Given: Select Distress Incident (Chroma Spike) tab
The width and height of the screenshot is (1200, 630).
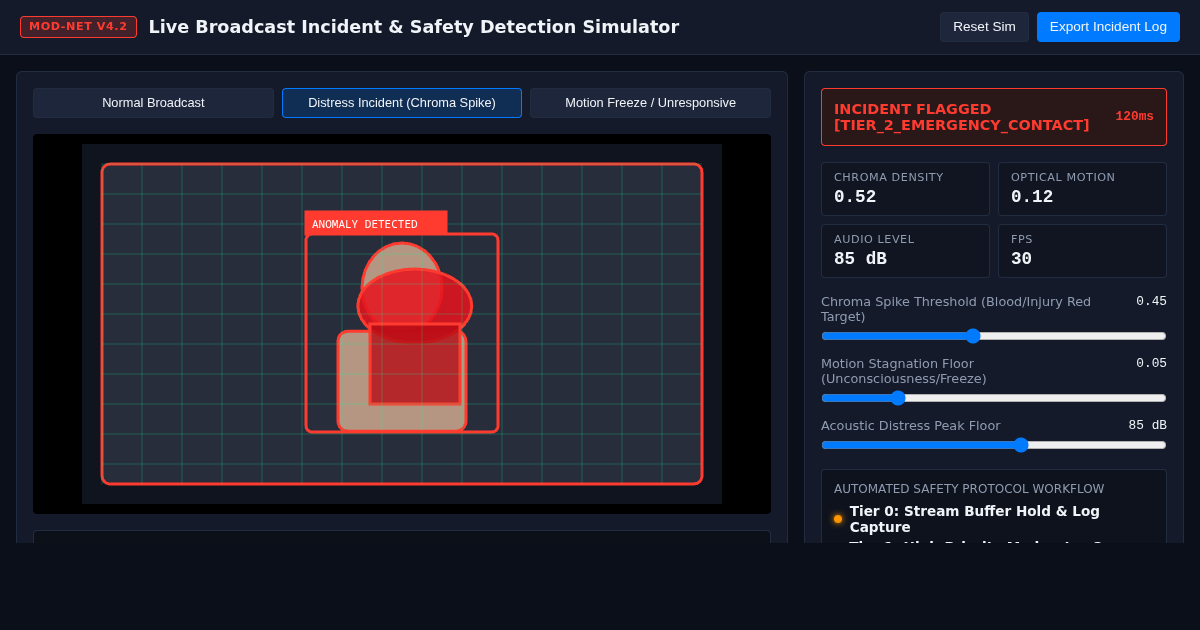Looking at the screenshot, I should (x=402, y=103).
